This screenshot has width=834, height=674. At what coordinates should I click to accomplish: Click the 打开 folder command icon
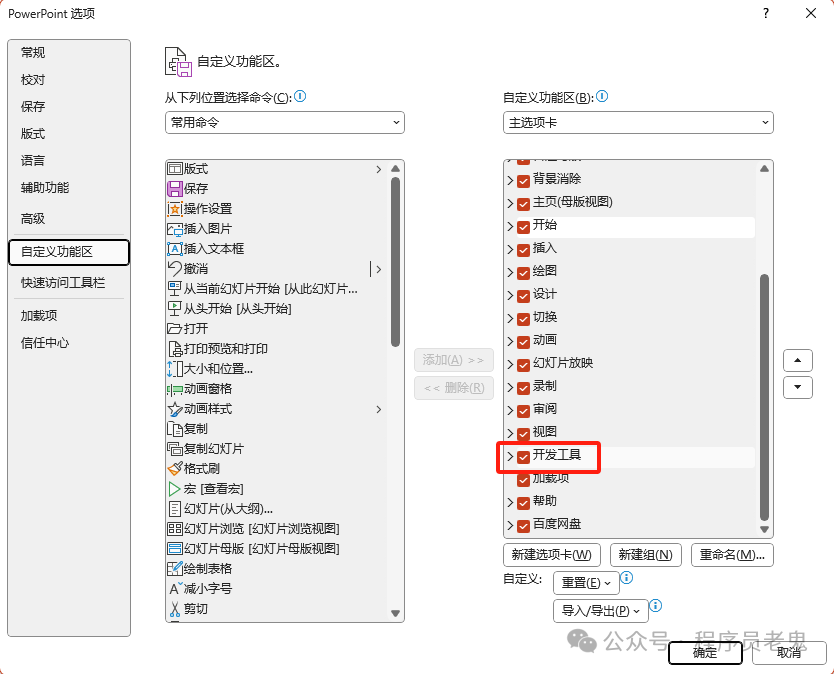click(175, 329)
